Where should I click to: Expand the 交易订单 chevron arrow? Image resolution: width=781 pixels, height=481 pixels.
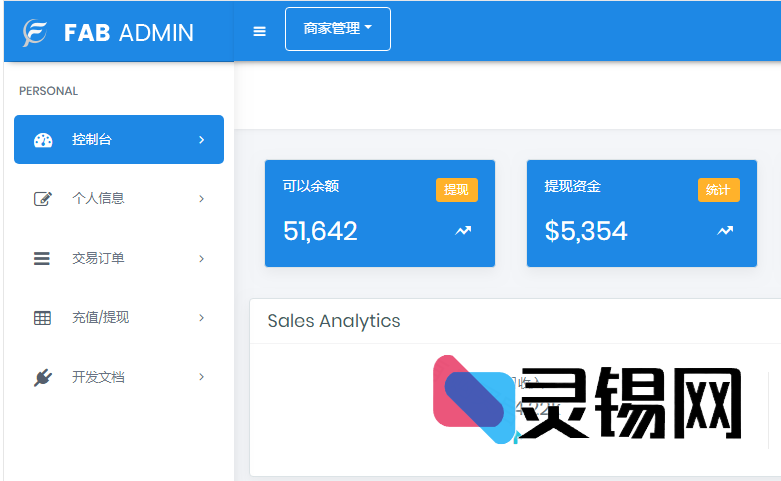pyautogui.click(x=201, y=259)
